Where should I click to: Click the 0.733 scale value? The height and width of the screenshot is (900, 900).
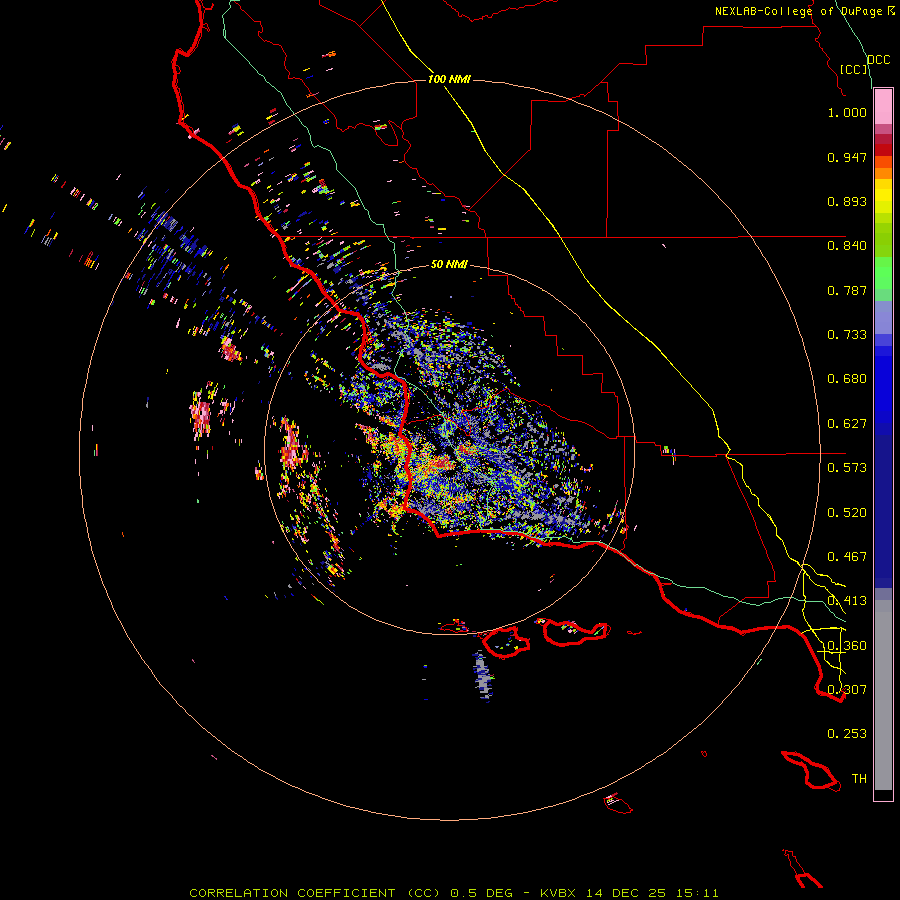click(847, 335)
